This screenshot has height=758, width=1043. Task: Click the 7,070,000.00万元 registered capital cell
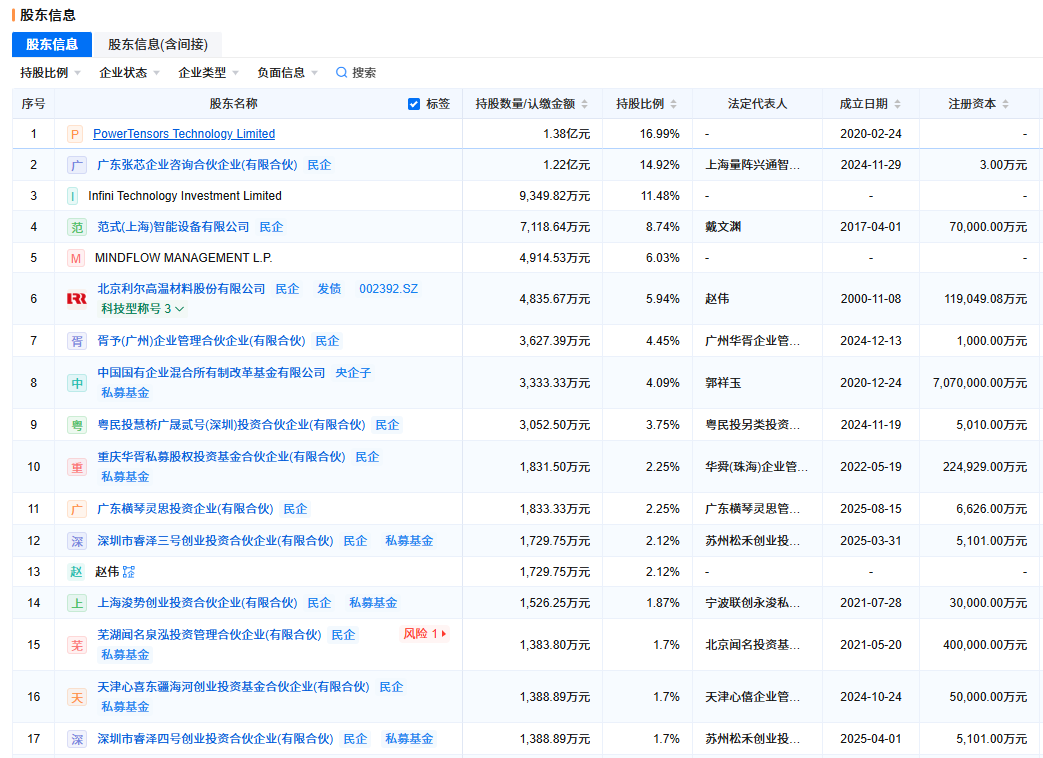point(980,383)
